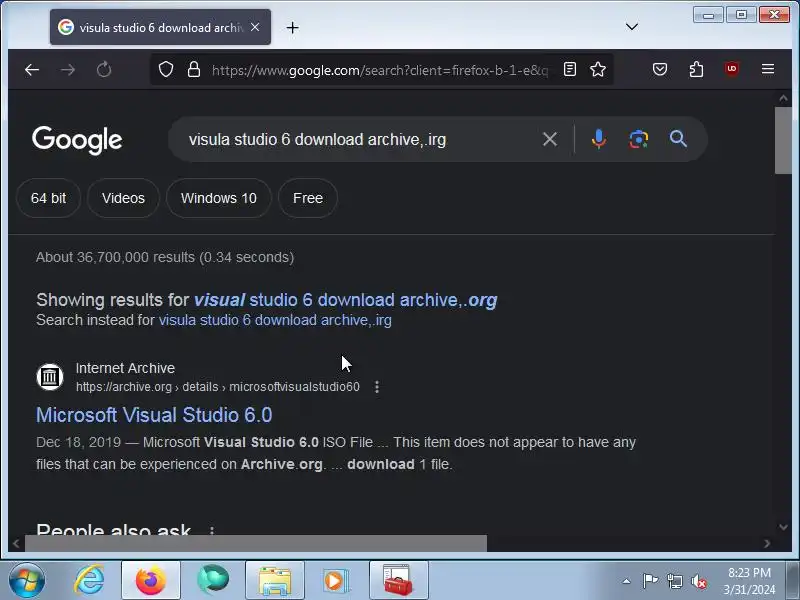Click the forward navigation arrow
Viewport: 800px width, 600px height.
tap(67, 69)
